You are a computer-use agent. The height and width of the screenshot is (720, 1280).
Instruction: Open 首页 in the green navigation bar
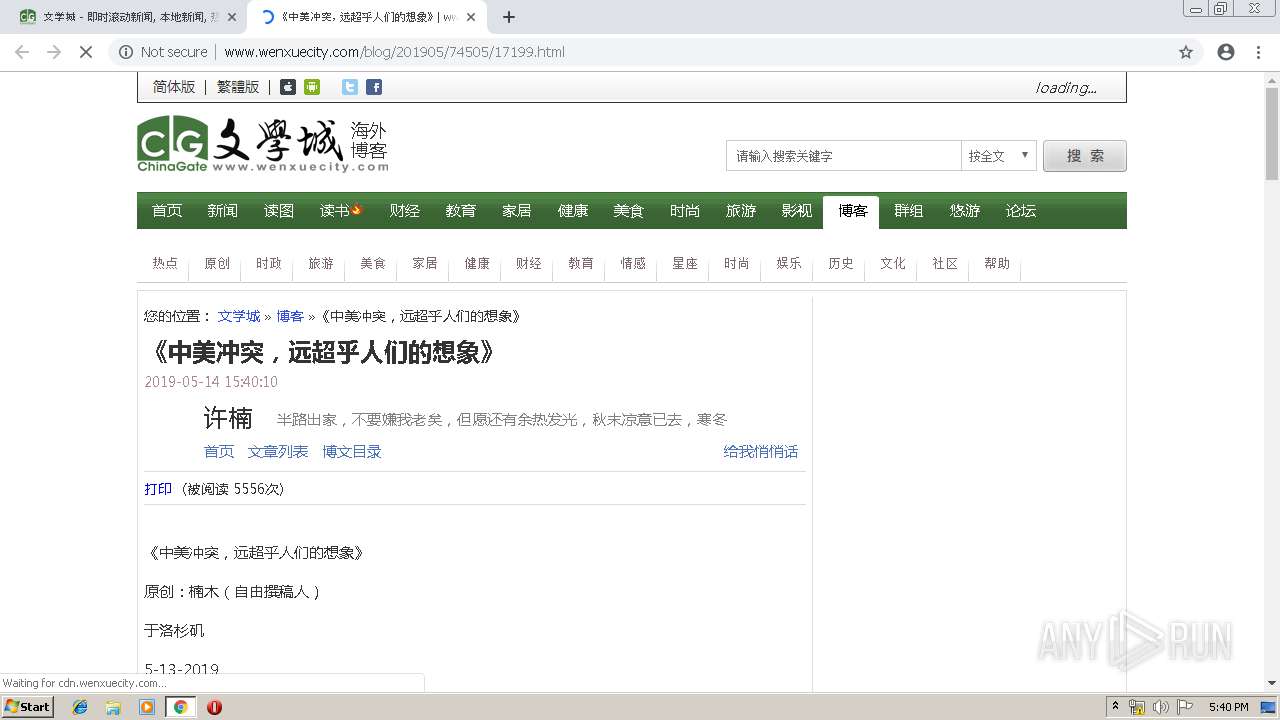coord(167,211)
